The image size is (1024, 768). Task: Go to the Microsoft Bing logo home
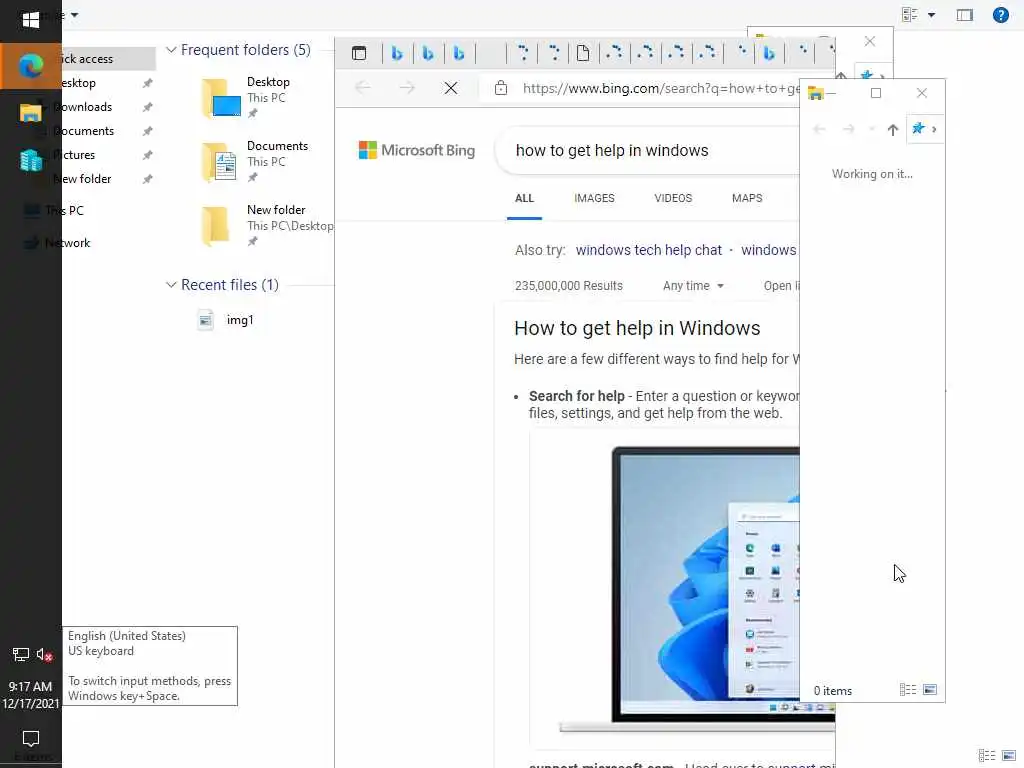point(417,150)
